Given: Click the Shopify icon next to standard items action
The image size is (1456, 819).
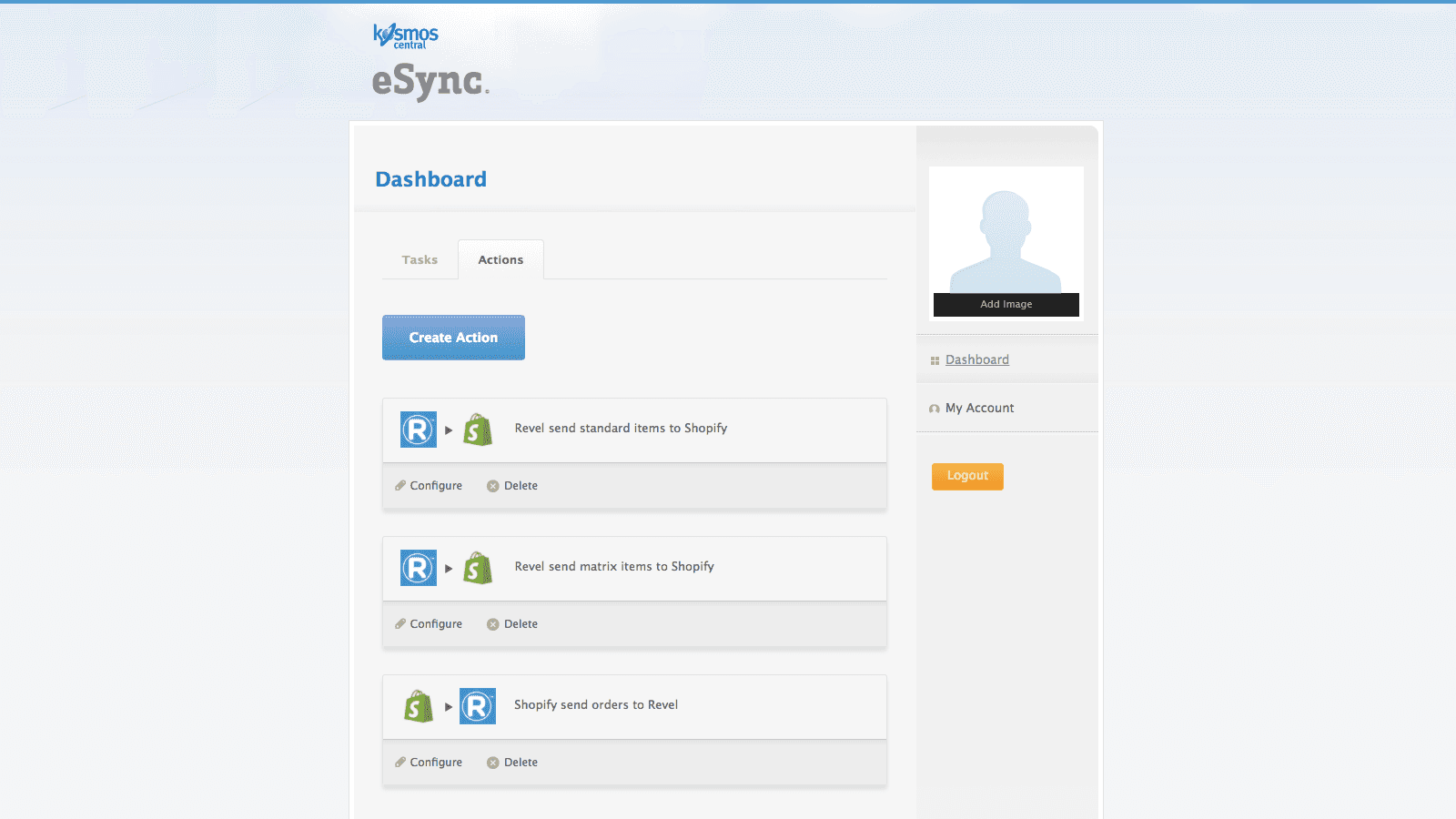Looking at the screenshot, I should click(x=480, y=430).
